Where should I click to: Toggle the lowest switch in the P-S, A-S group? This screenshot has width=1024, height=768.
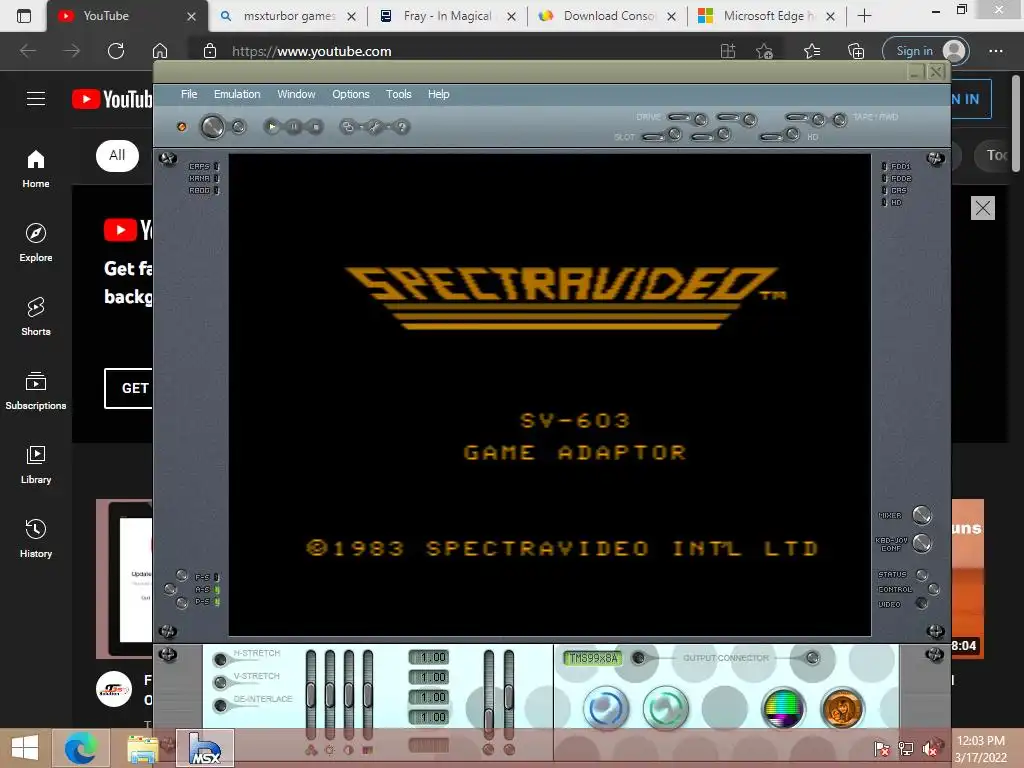(x=182, y=603)
